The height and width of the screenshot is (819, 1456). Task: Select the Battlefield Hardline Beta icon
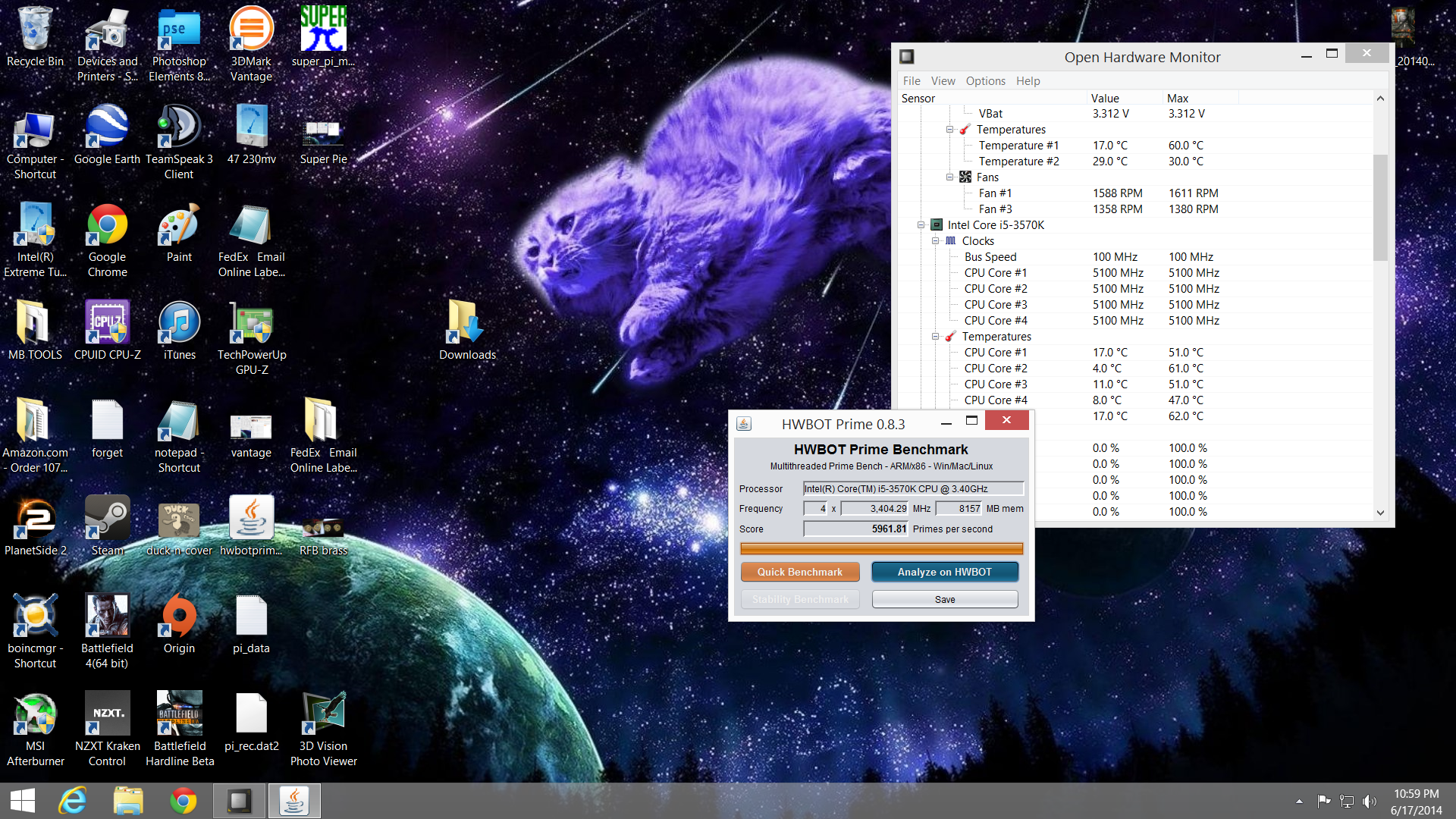(179, 729)
